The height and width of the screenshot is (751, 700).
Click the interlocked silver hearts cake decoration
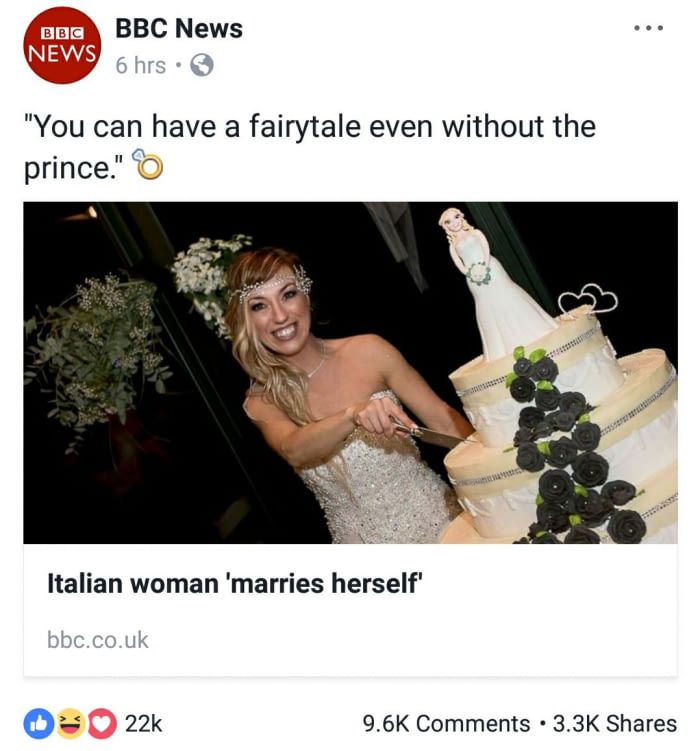pos(587,300)
